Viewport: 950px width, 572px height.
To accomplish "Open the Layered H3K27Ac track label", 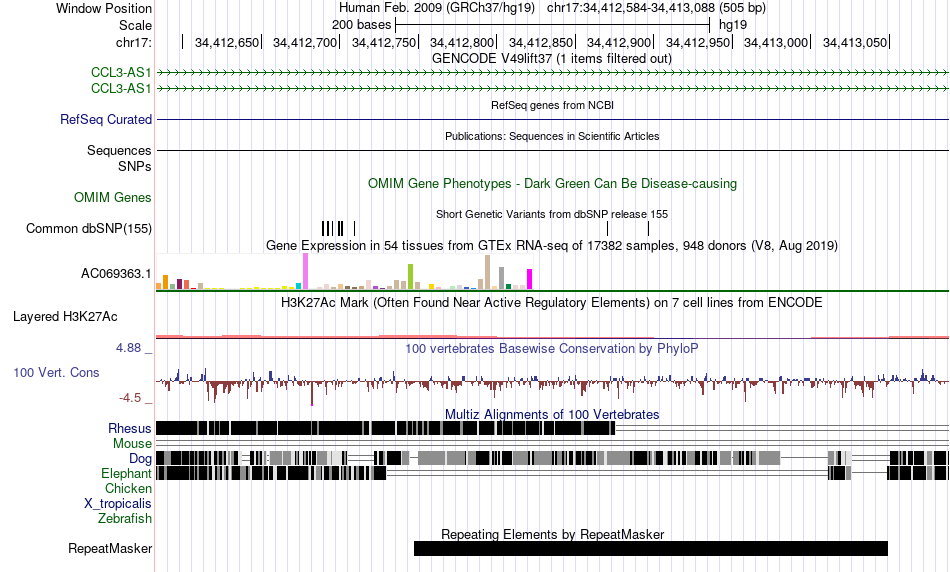I will pos(65,317).
